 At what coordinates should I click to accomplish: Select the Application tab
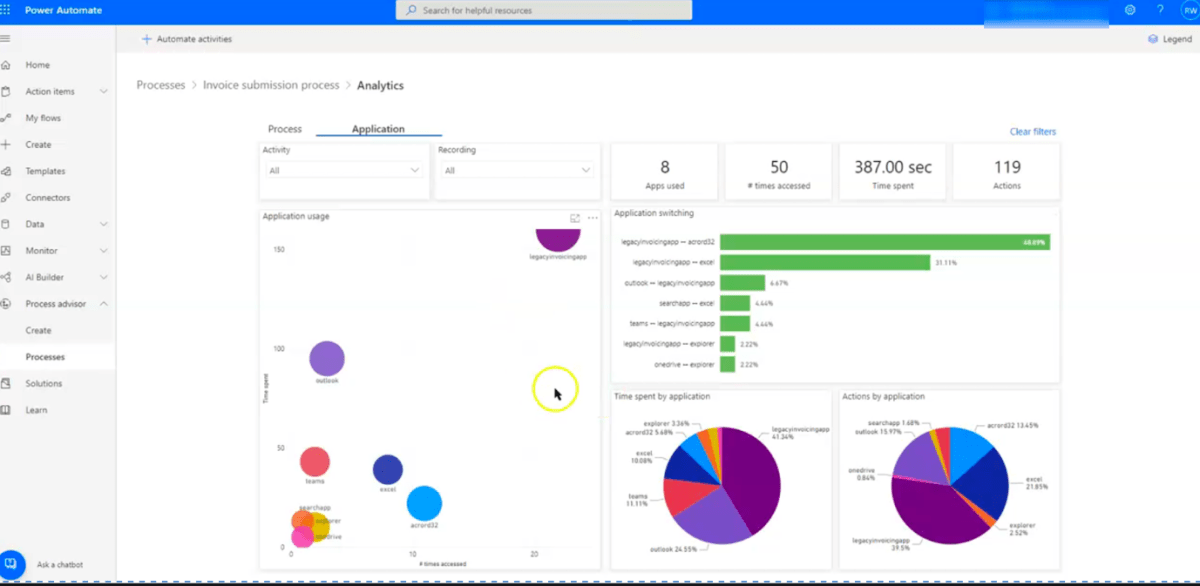[x=378, y=129]
